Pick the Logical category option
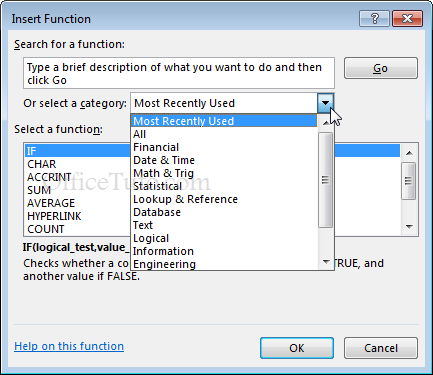 pos(151,238)
